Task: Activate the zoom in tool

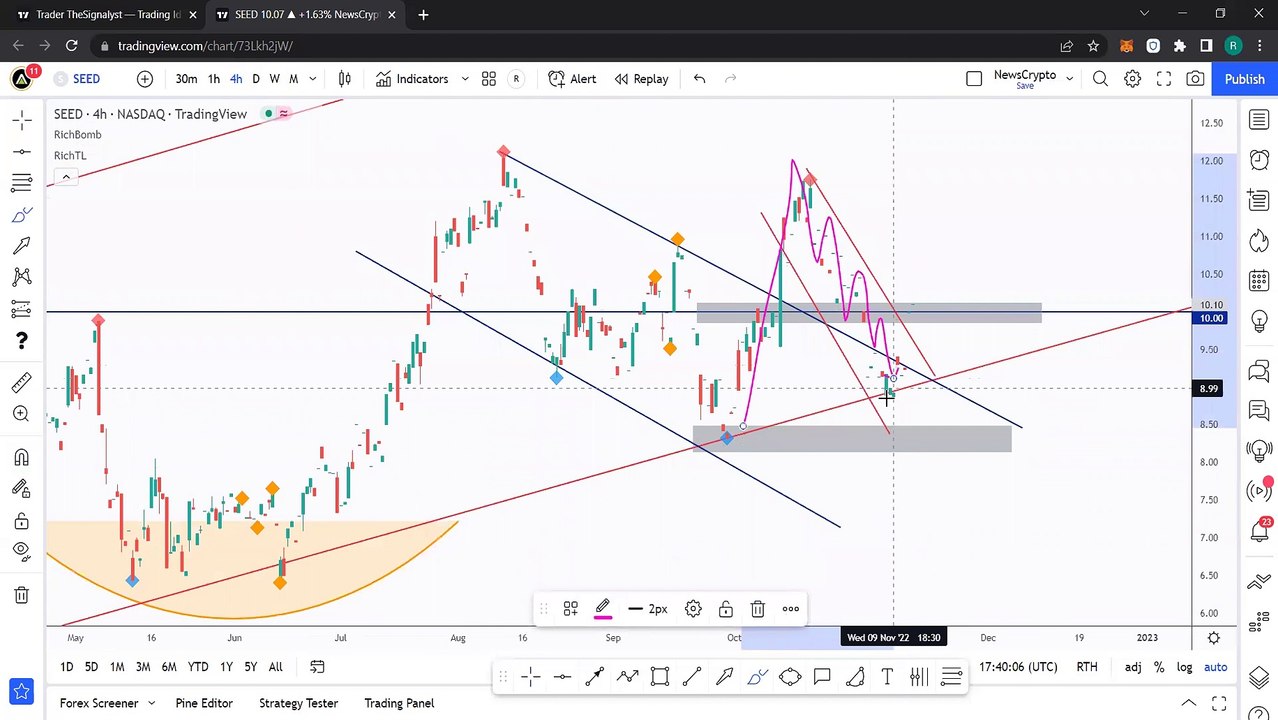Action: point(22,414)
